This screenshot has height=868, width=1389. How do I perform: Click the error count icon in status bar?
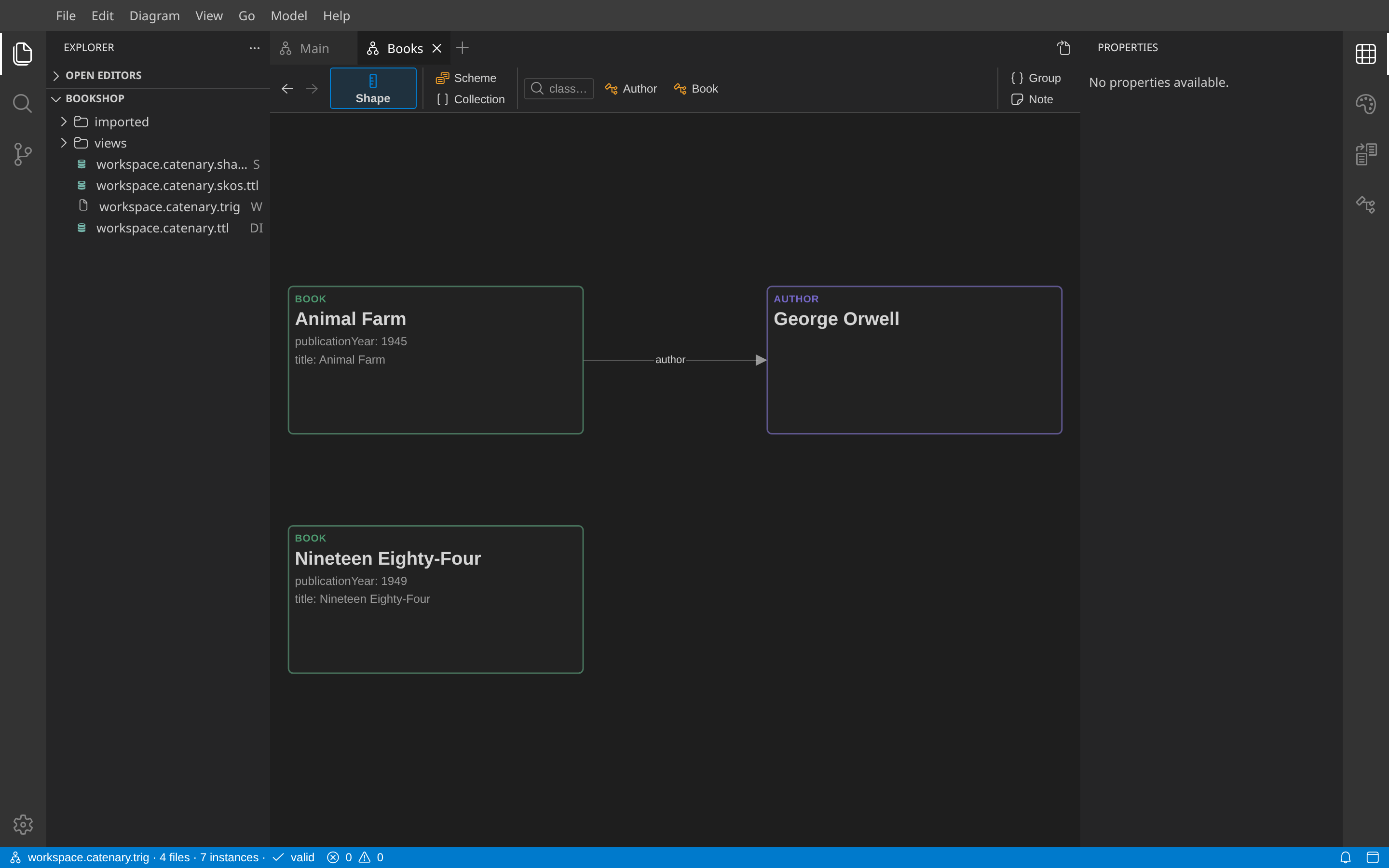pos(333,858)
